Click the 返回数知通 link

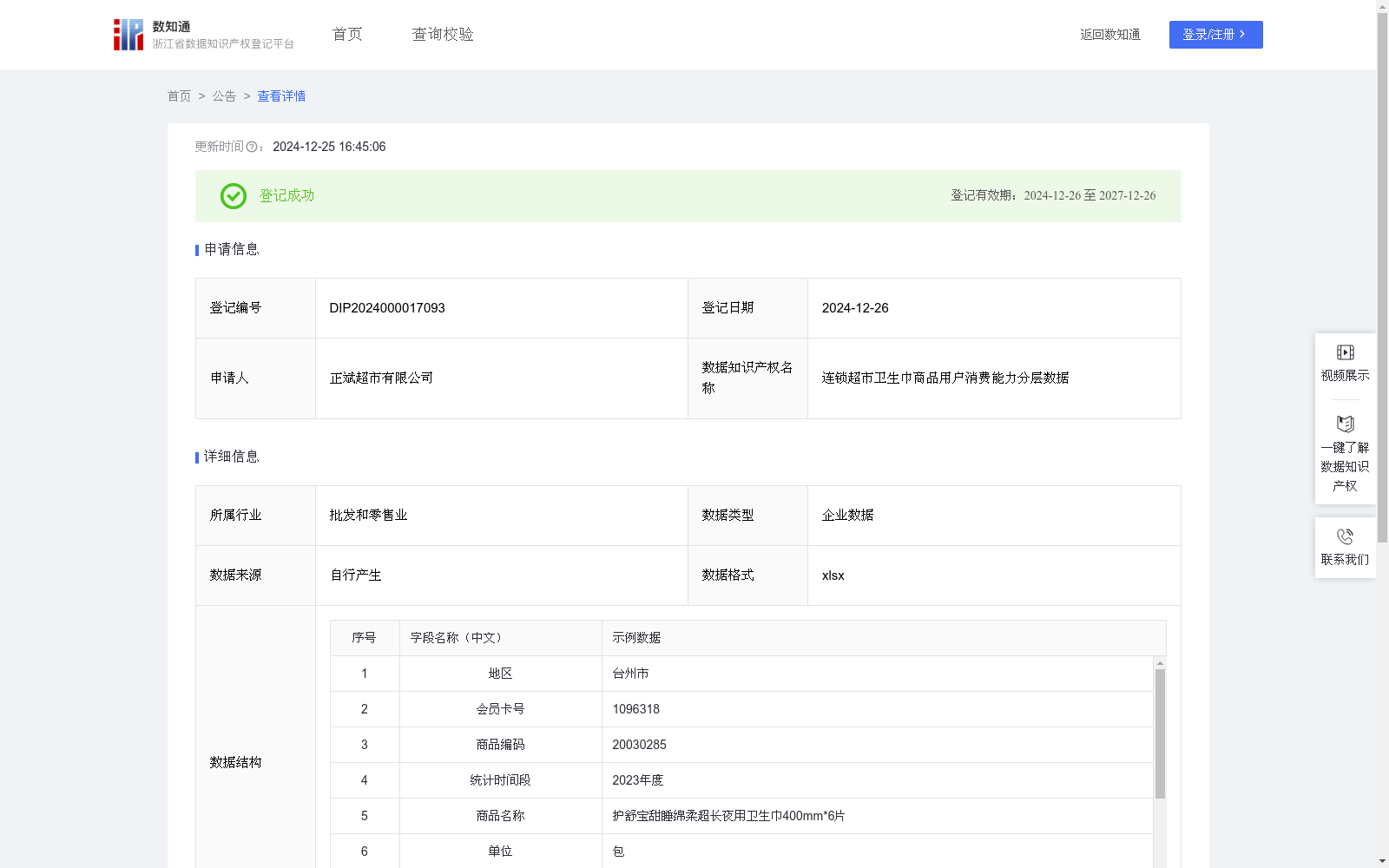point(1109,35)
